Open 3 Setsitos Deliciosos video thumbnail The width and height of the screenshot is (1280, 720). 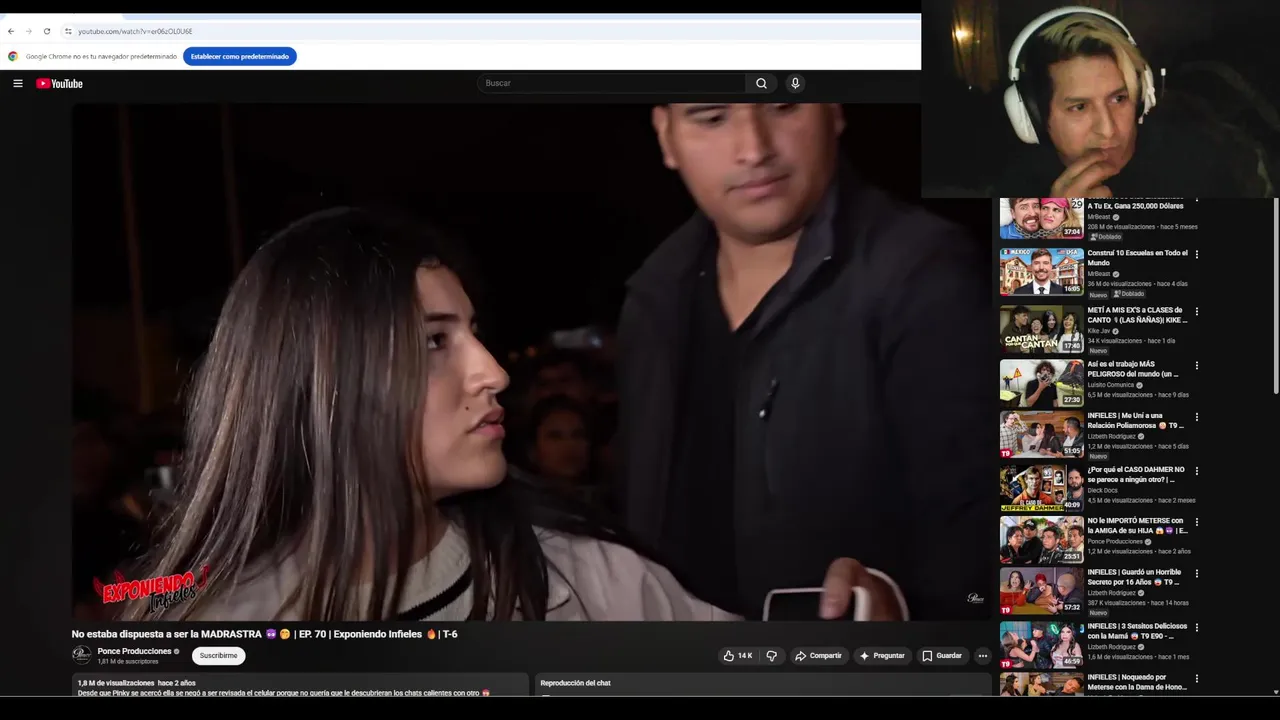(x=1041, y=645)
